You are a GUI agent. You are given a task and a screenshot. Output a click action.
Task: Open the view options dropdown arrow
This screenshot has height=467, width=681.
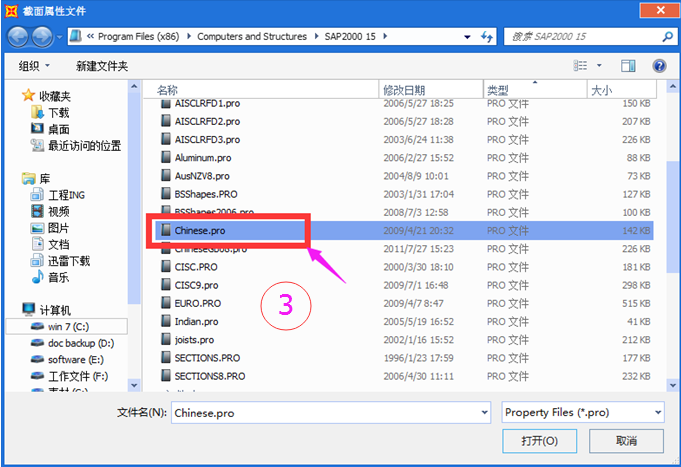pyautogui.click(x=598, y=66)
